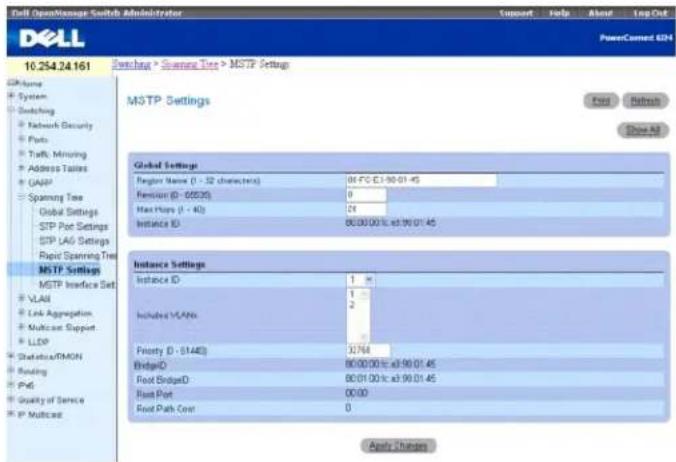Expand the Link Aggregation node
The image size is (676, 462).
pyautogui.click(x=22, y=312)
